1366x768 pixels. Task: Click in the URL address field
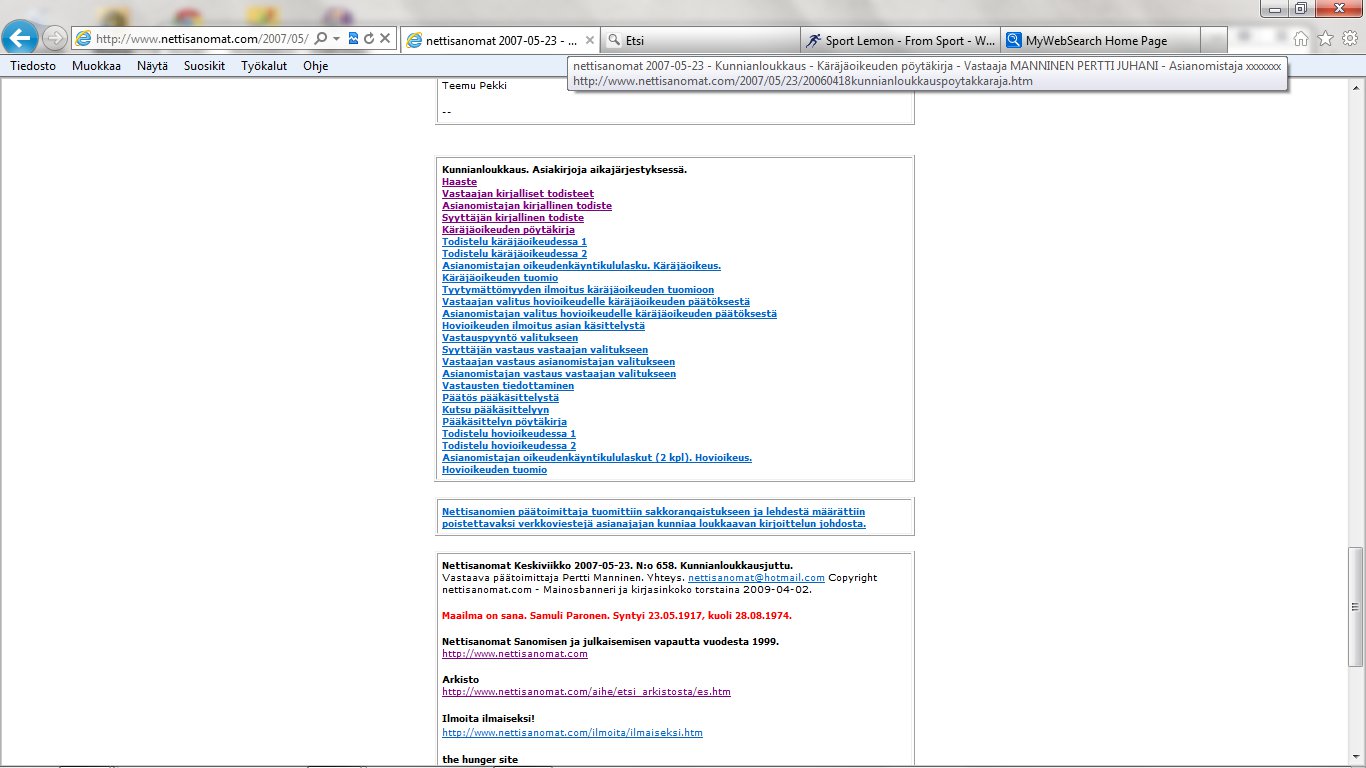coord(200,39)
